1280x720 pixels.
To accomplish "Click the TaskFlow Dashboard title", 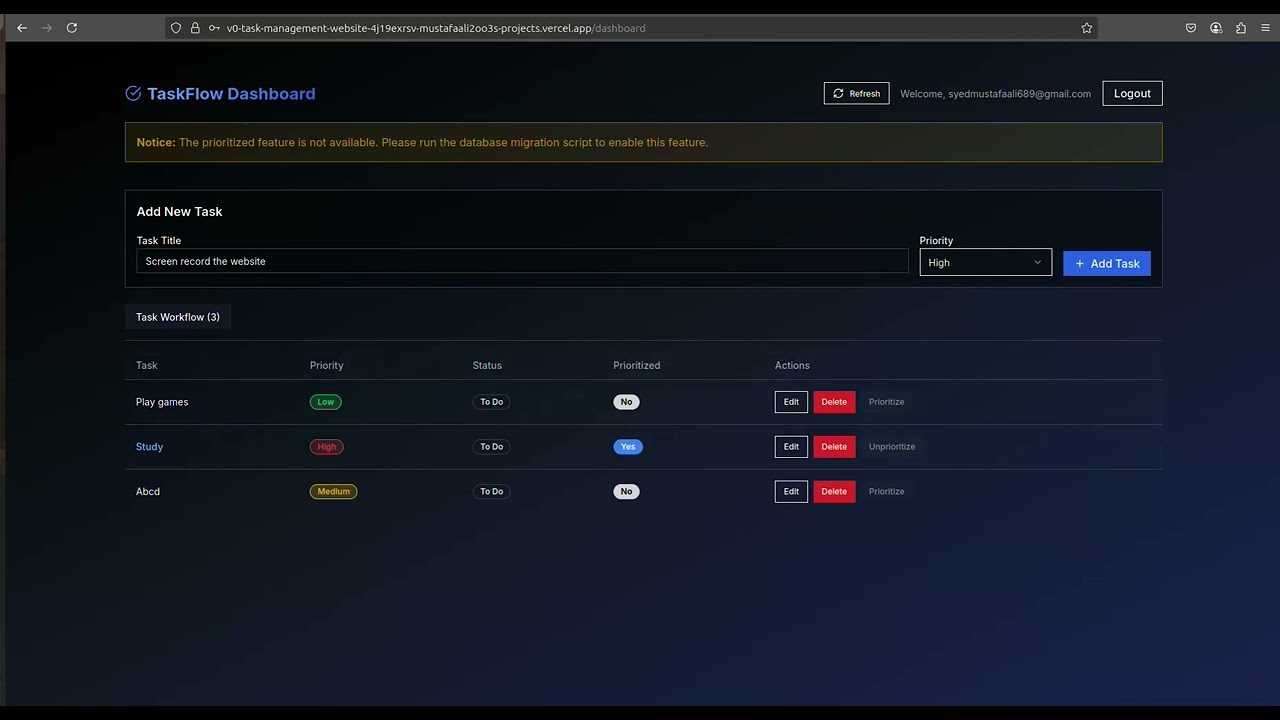I will (x=231, y=93).
